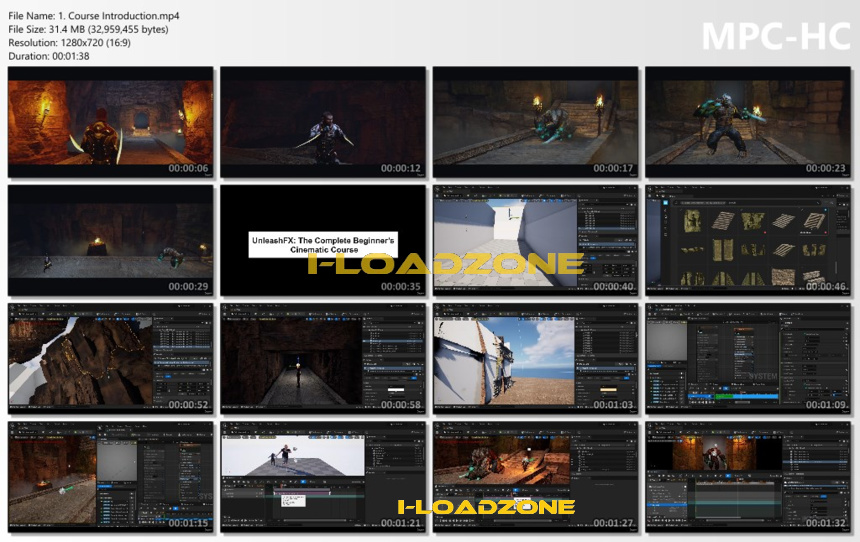
Task: Open the UnleashFX title card frame 00:00:35
Action: pos(323,240)
